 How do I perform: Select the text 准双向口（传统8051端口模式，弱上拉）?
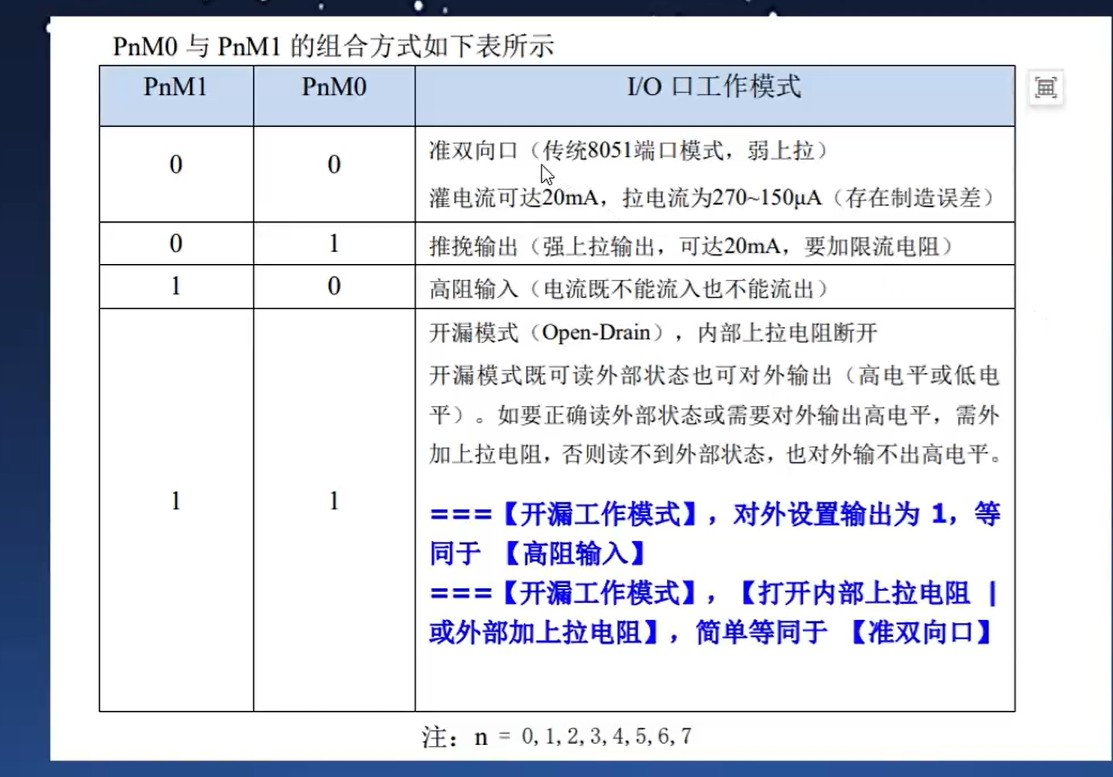pos(628,150)
